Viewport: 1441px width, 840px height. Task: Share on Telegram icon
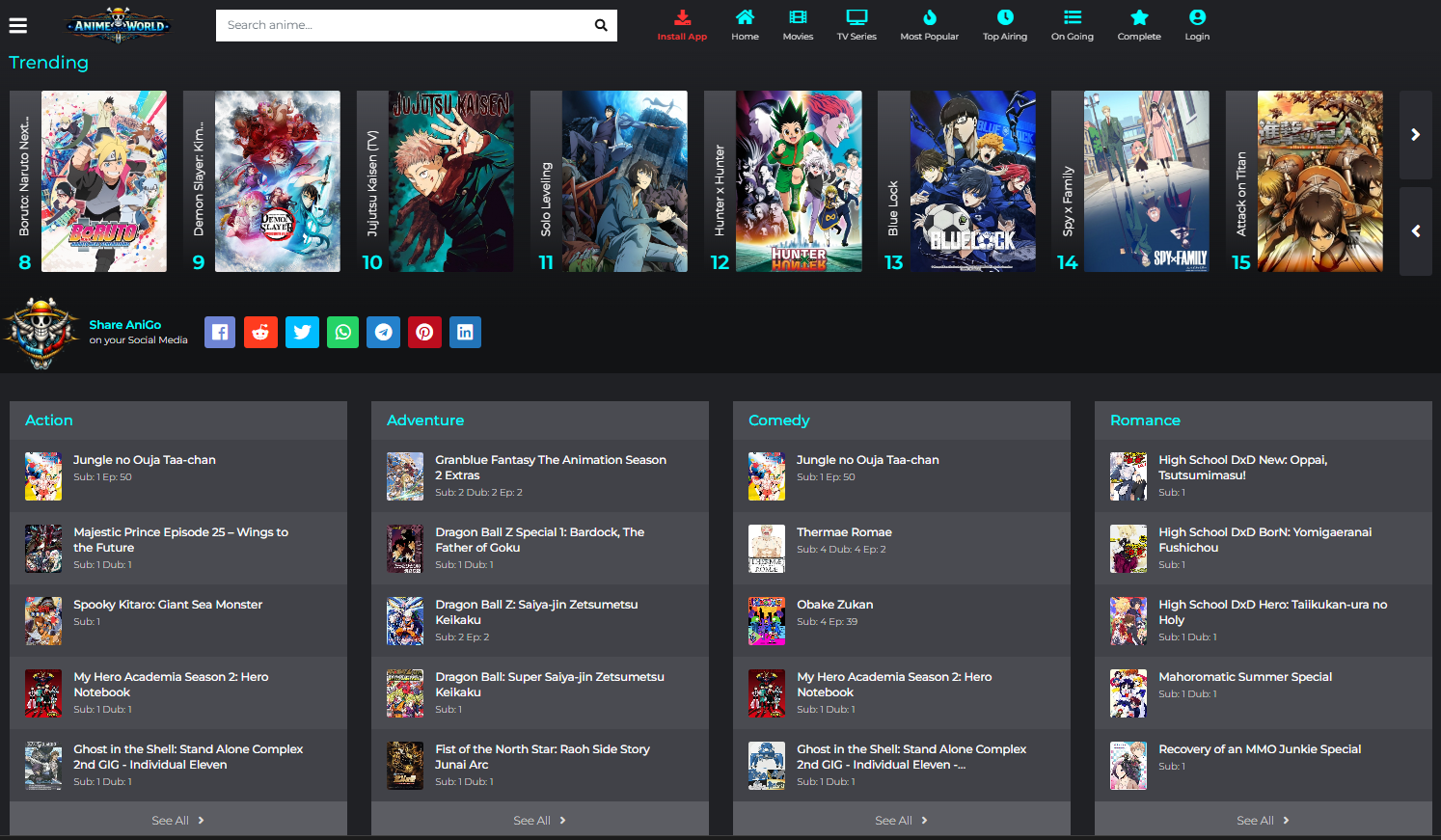coord(384,332)
